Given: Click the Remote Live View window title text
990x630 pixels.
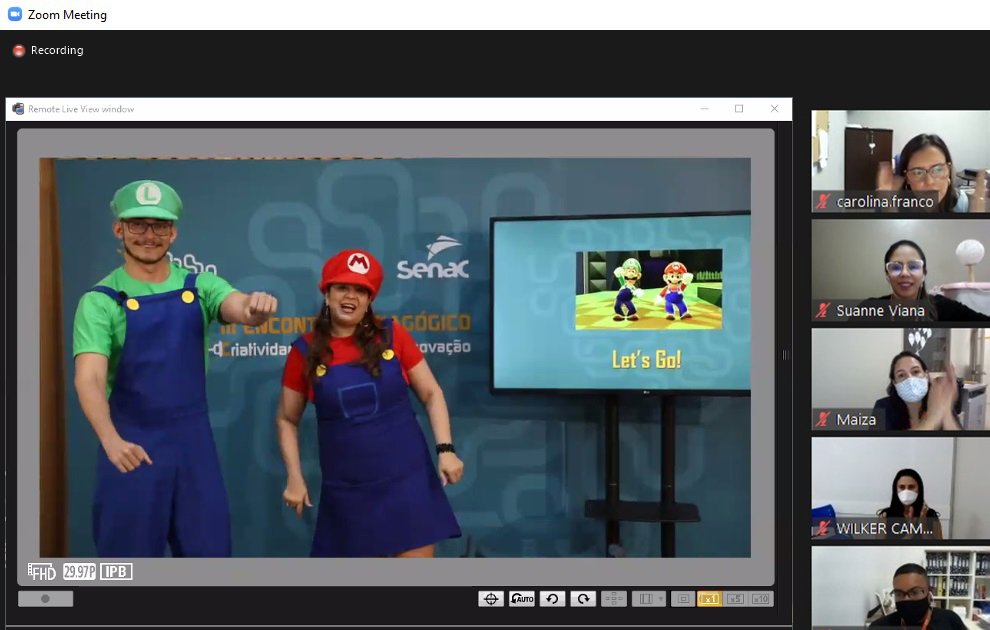Looking at the screenshot, I should click(81, 109).
